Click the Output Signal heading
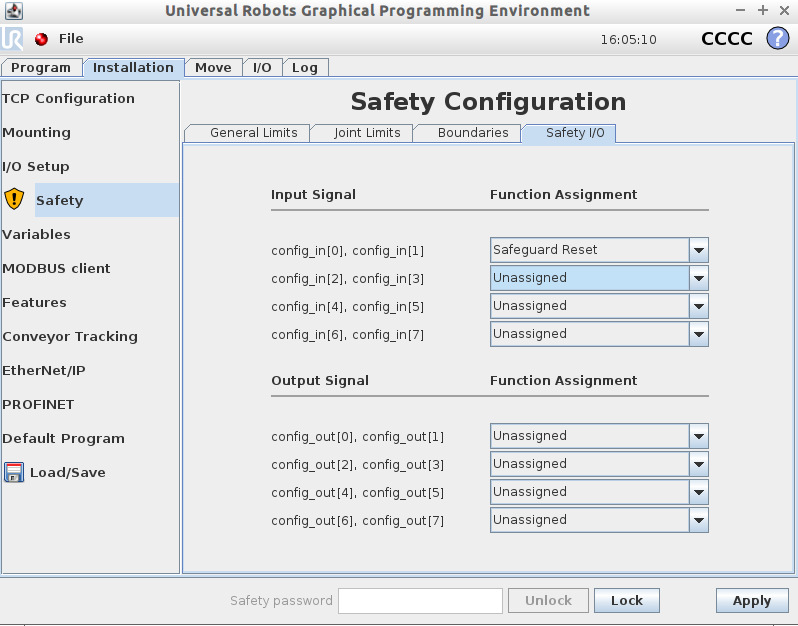Screen dimensions: 798x626 (x=320, y=381)
